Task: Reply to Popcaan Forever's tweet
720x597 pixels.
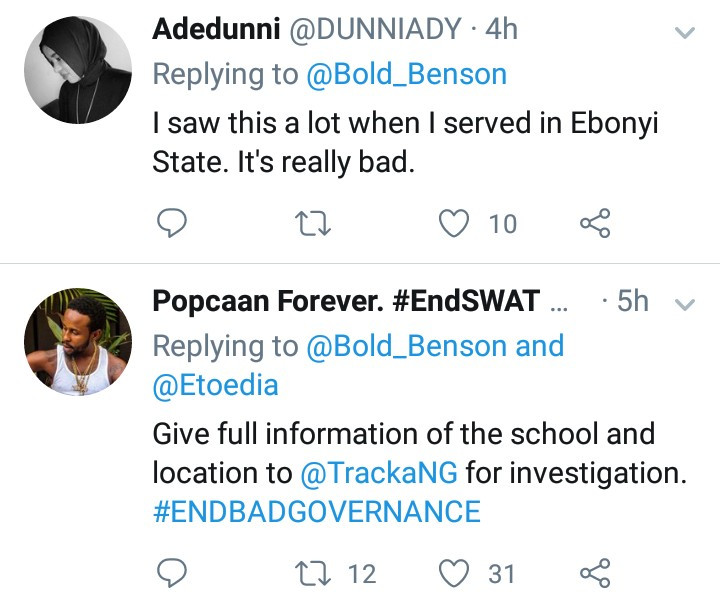Action: (x=173, y=572)
